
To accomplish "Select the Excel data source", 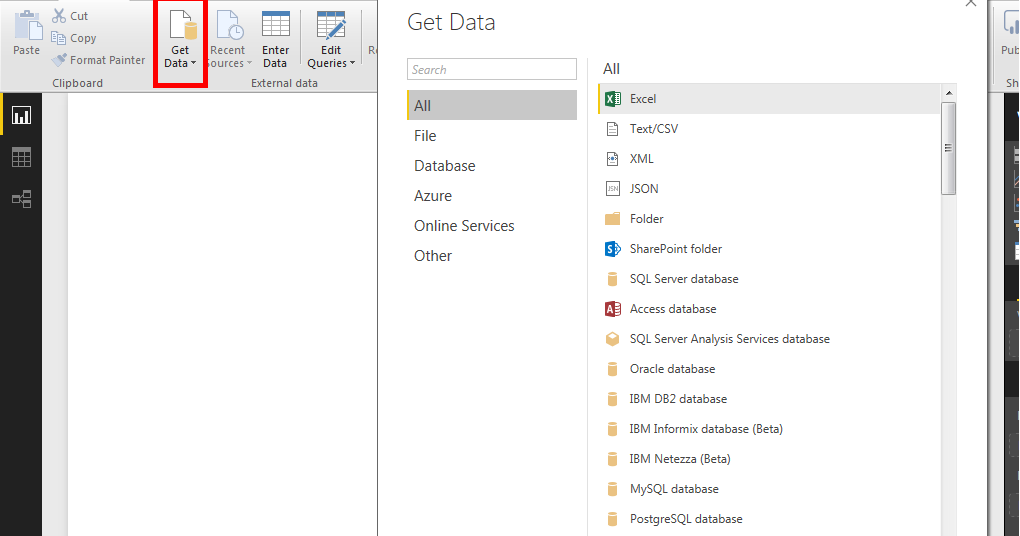I will pos(643,99).
